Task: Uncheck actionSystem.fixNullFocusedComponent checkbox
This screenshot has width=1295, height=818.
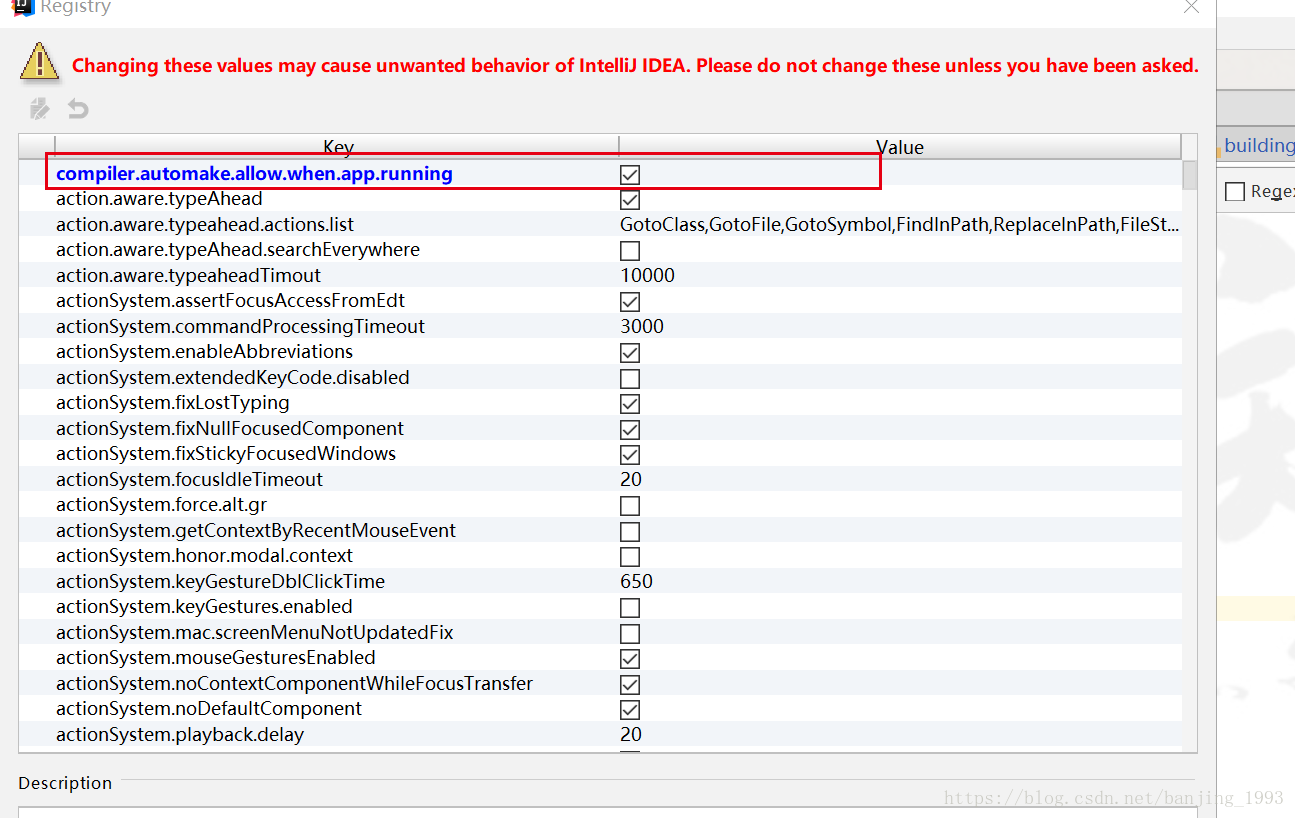Action: click(x=630, y=430)
